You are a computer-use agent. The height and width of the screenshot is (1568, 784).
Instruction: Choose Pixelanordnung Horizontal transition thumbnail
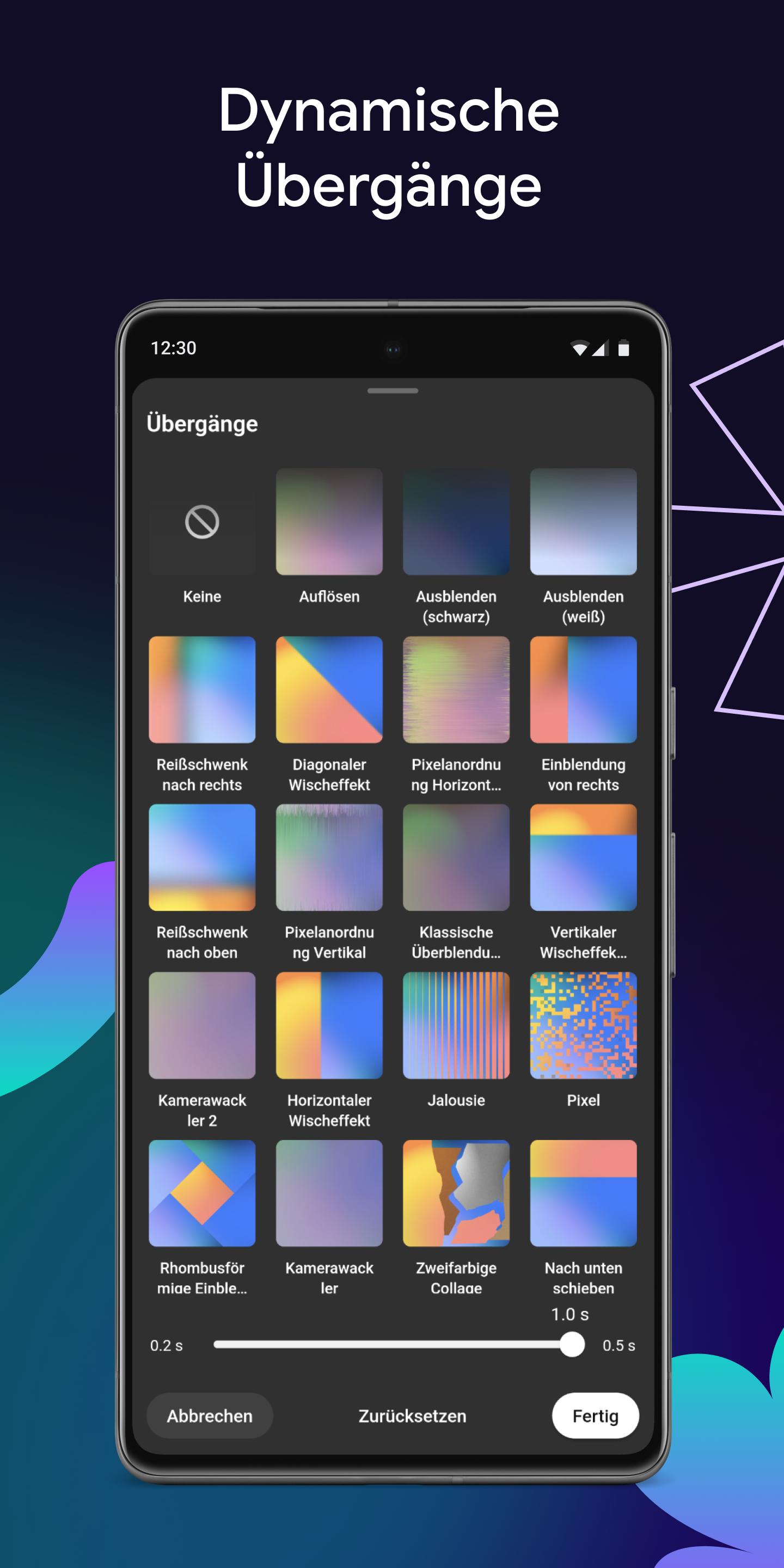[x=457, y=690]
